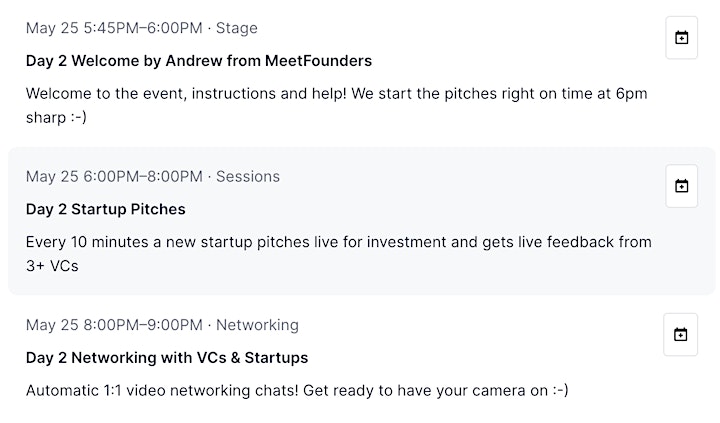Screen dimensions: 720x423
Task: Click the Welcome to the event description text
Action: 337,105
